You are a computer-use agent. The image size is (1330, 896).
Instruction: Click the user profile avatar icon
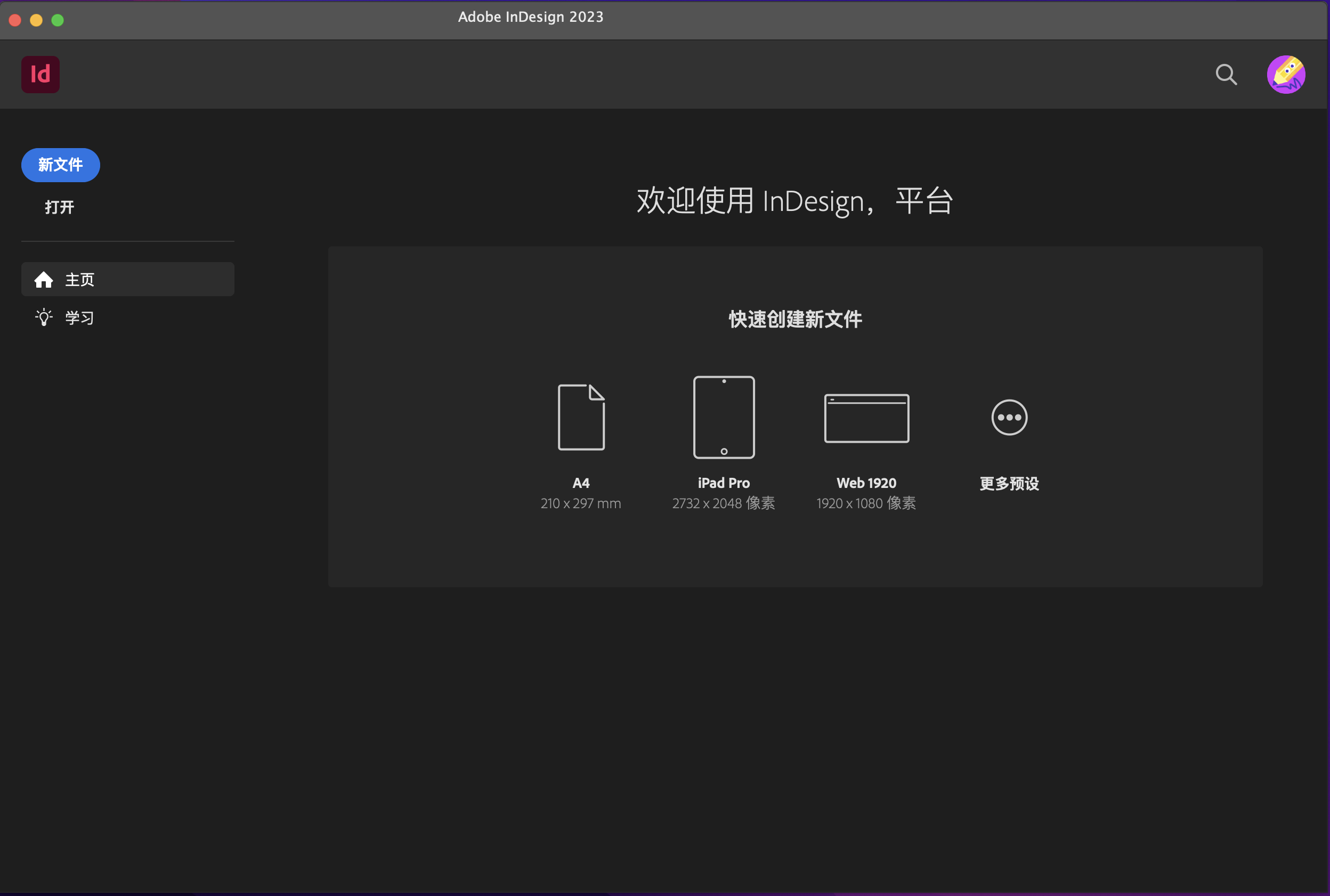coord(1286,74)
